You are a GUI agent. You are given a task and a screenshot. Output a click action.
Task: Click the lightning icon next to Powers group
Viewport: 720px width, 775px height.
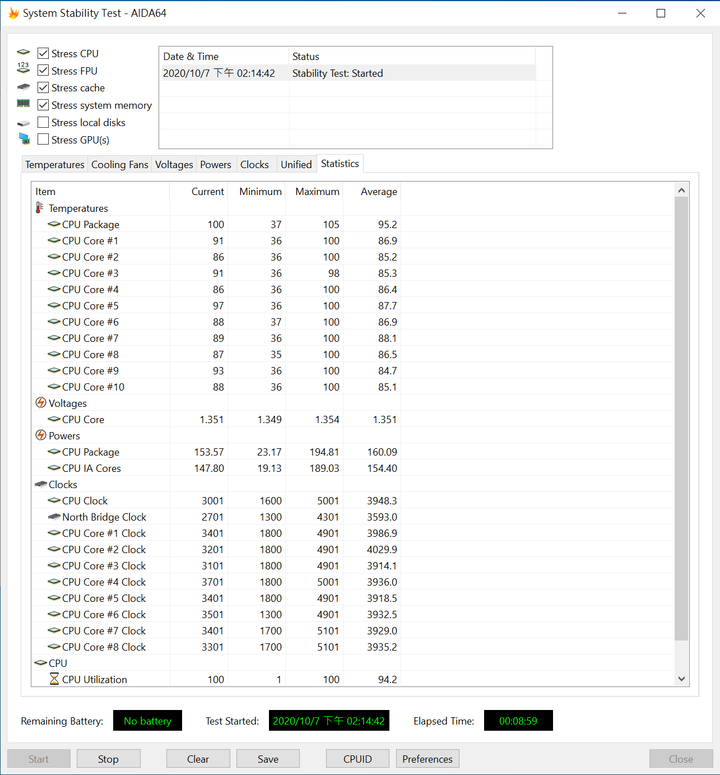pos(41,435)
